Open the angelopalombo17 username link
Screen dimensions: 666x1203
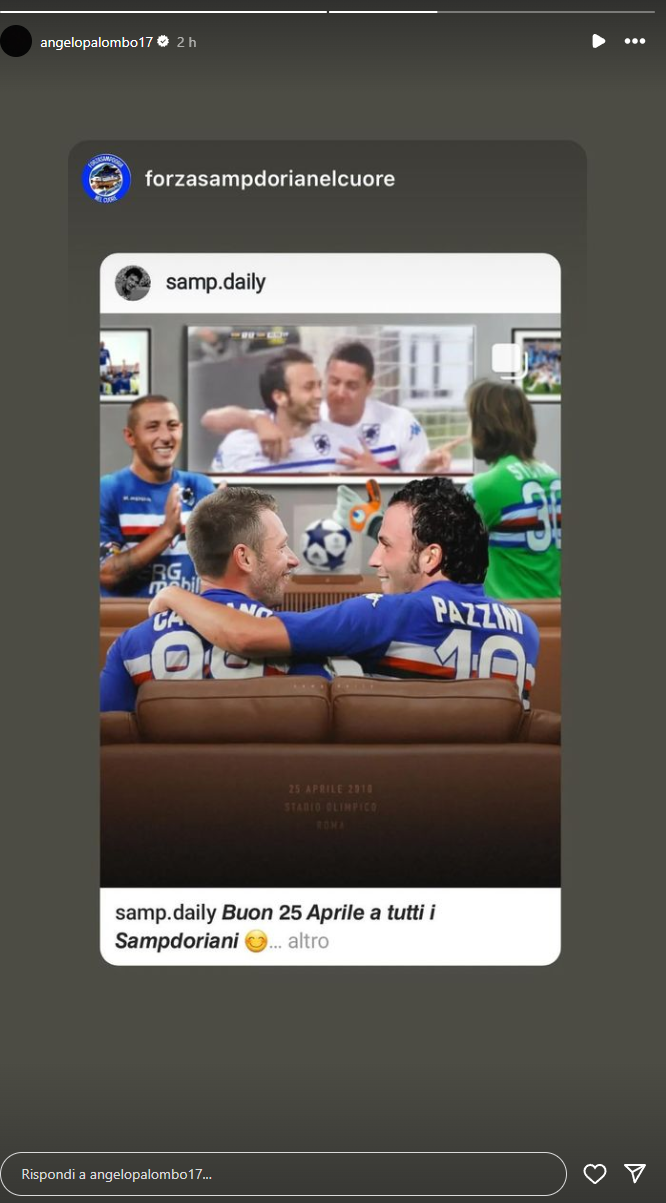coord(96,42)
